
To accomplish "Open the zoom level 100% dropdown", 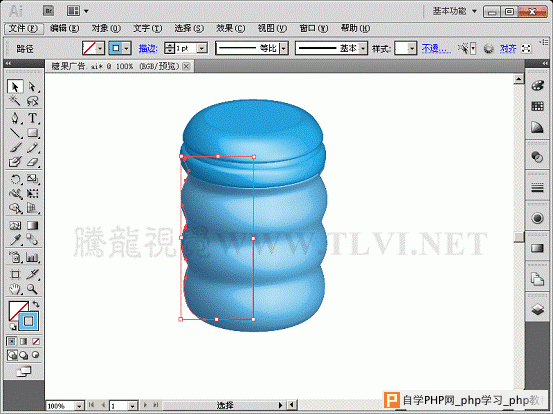I will point(80,406).
